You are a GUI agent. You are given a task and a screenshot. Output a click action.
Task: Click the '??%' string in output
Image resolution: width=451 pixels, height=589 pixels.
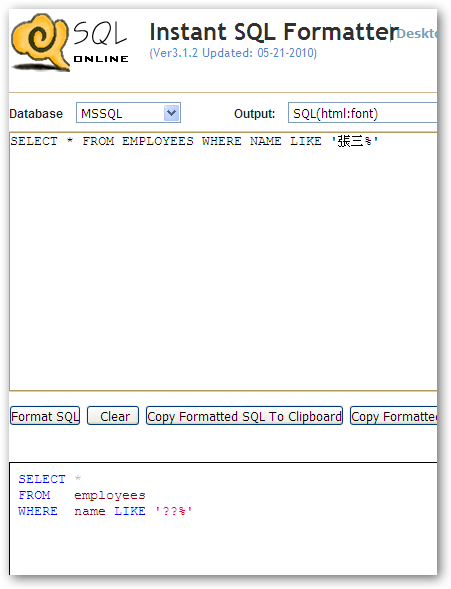tap(174, 511)
